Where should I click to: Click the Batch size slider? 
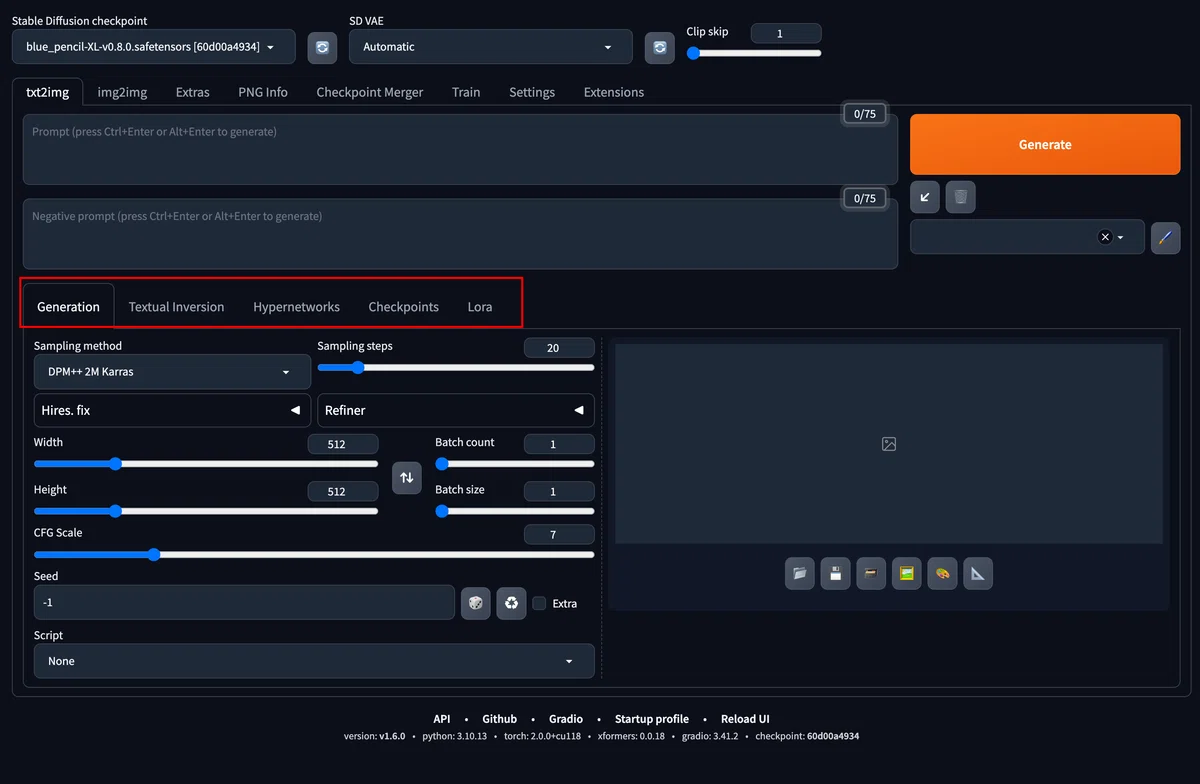coord(515,511)
